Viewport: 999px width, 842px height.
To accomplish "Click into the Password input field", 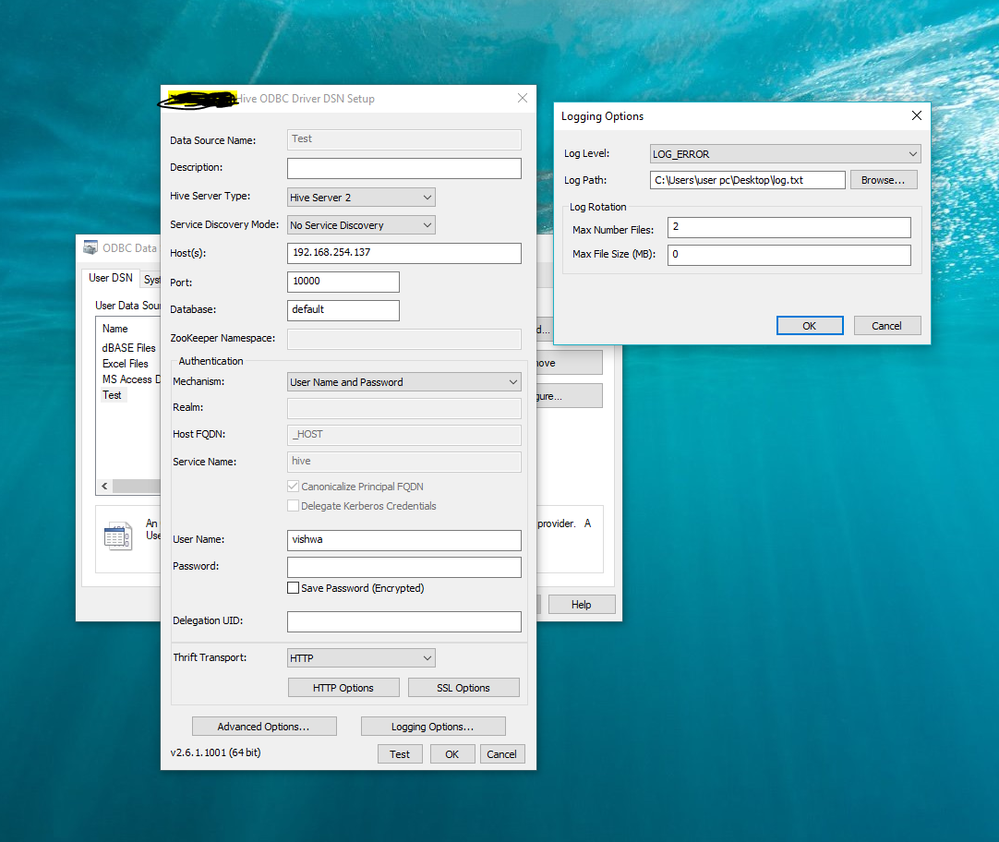I will 404,567.
